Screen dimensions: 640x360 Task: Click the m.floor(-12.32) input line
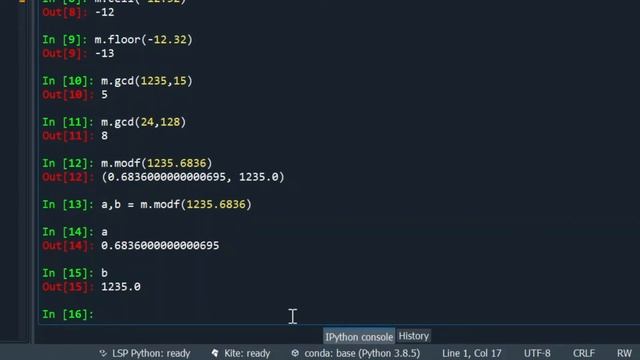click(143, 40)
